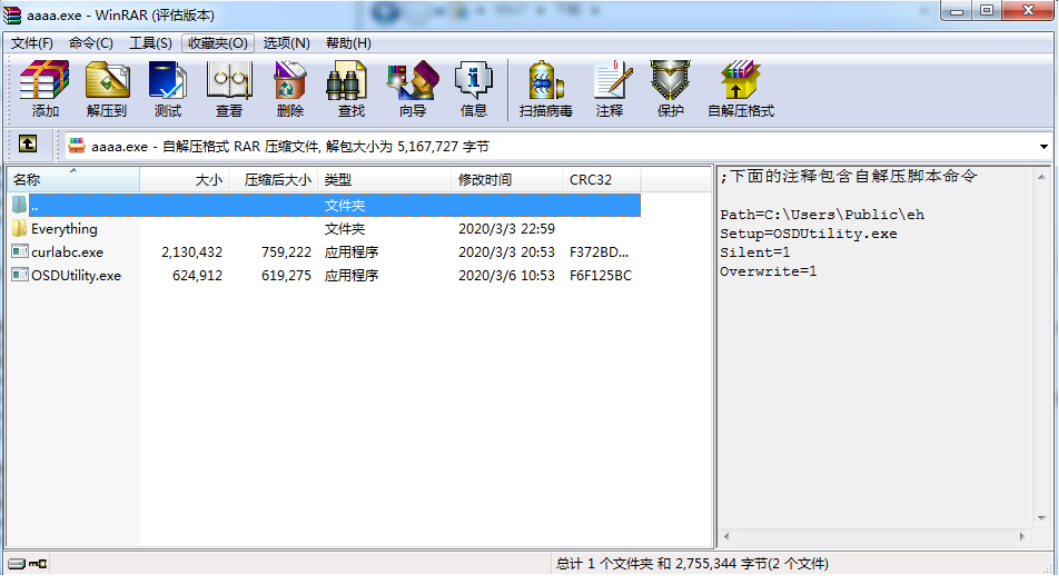Viewport: 1059px width, 576px height.
Task: Expand the archive path dropdown arrow
Action: pyautogui.click(x=1043, y=147)
